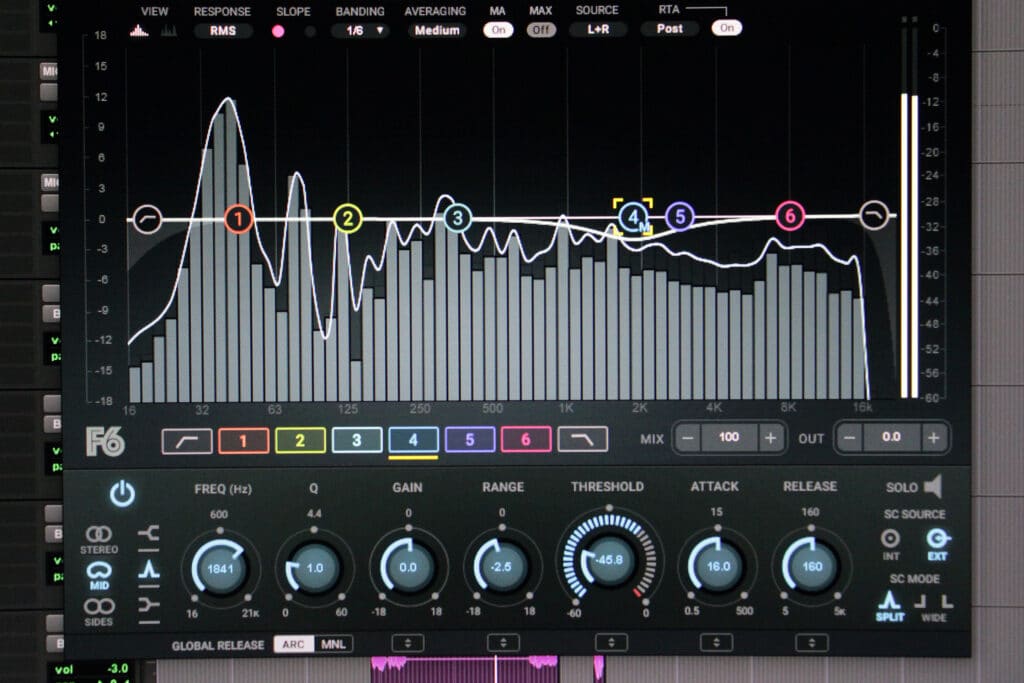Screen dimensions: 1024x683
Task: Decrease Out level with minus button
Action: pyautogui.click(x=849, y=437)
